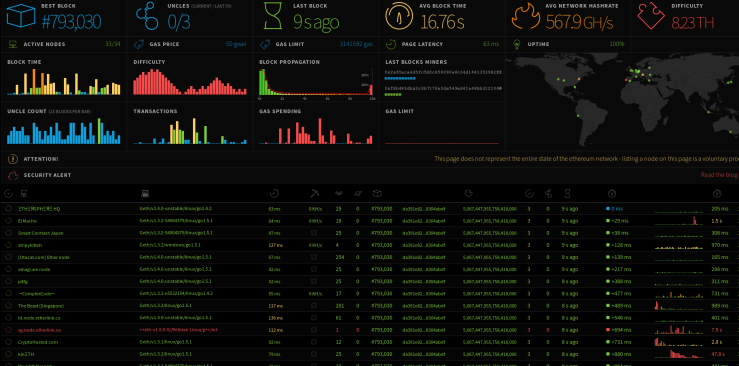739x366 pixels.
Task: Pin the ETHERSPHERE HQ node
Action: coord(8,208)
